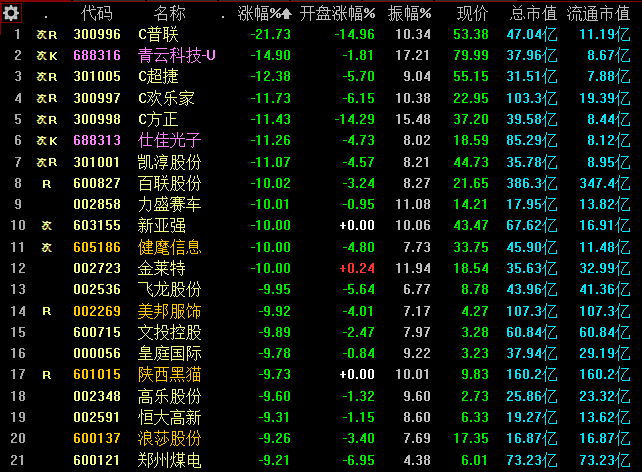642x472 pixels.
Task: Select stock name 皇庭国际
Action: pos(170,353)
